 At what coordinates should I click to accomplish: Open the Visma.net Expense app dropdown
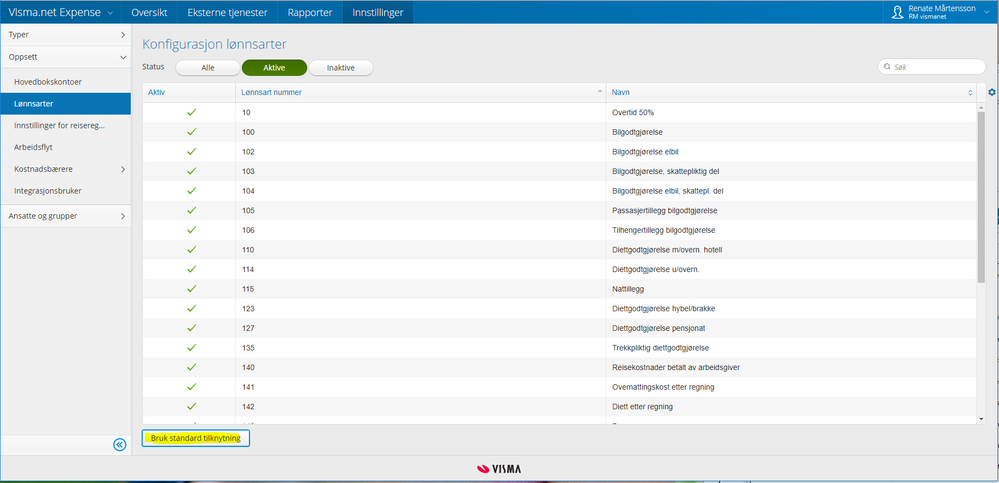coord(61,12)
